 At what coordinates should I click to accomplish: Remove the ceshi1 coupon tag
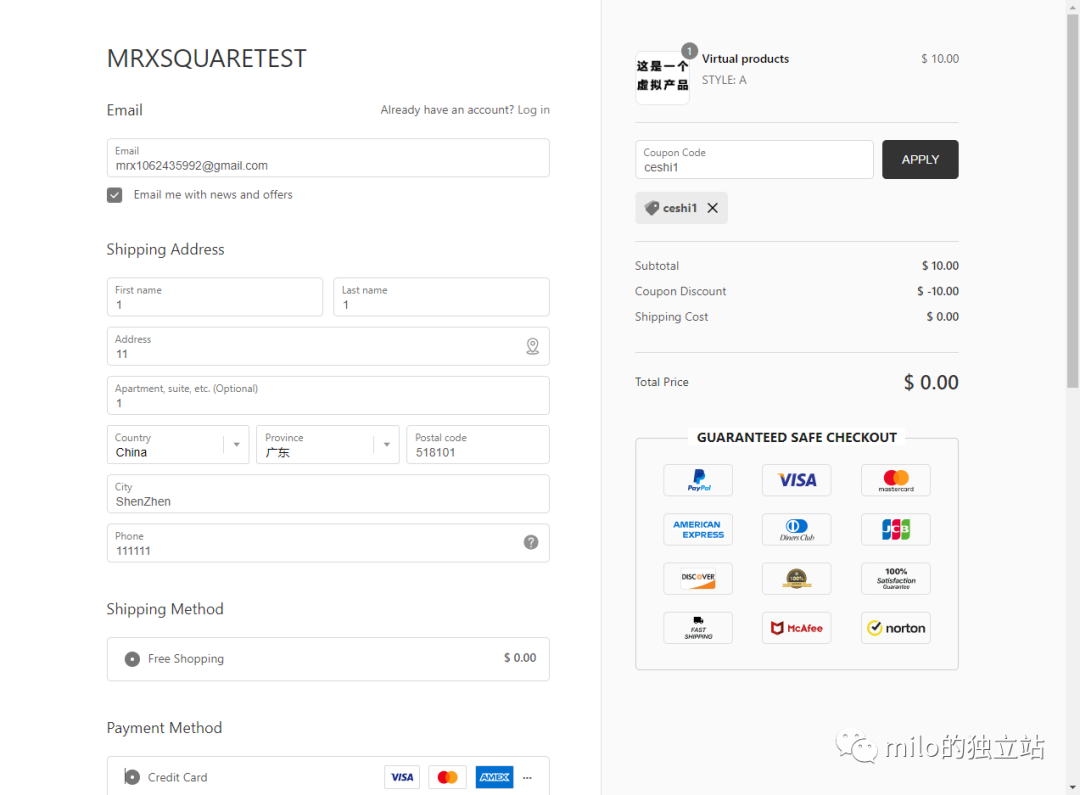pyautogui.click(x=712, y=208)
